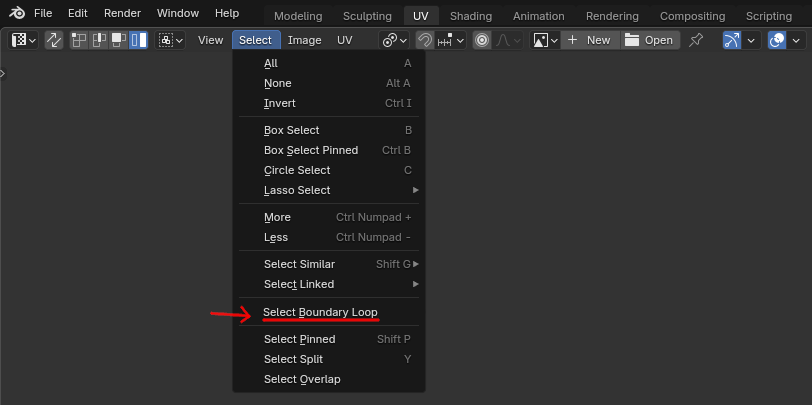This screenshot has height=405, width=812.
Task: Expand the overlays options arrow
Action: point(796,40)
